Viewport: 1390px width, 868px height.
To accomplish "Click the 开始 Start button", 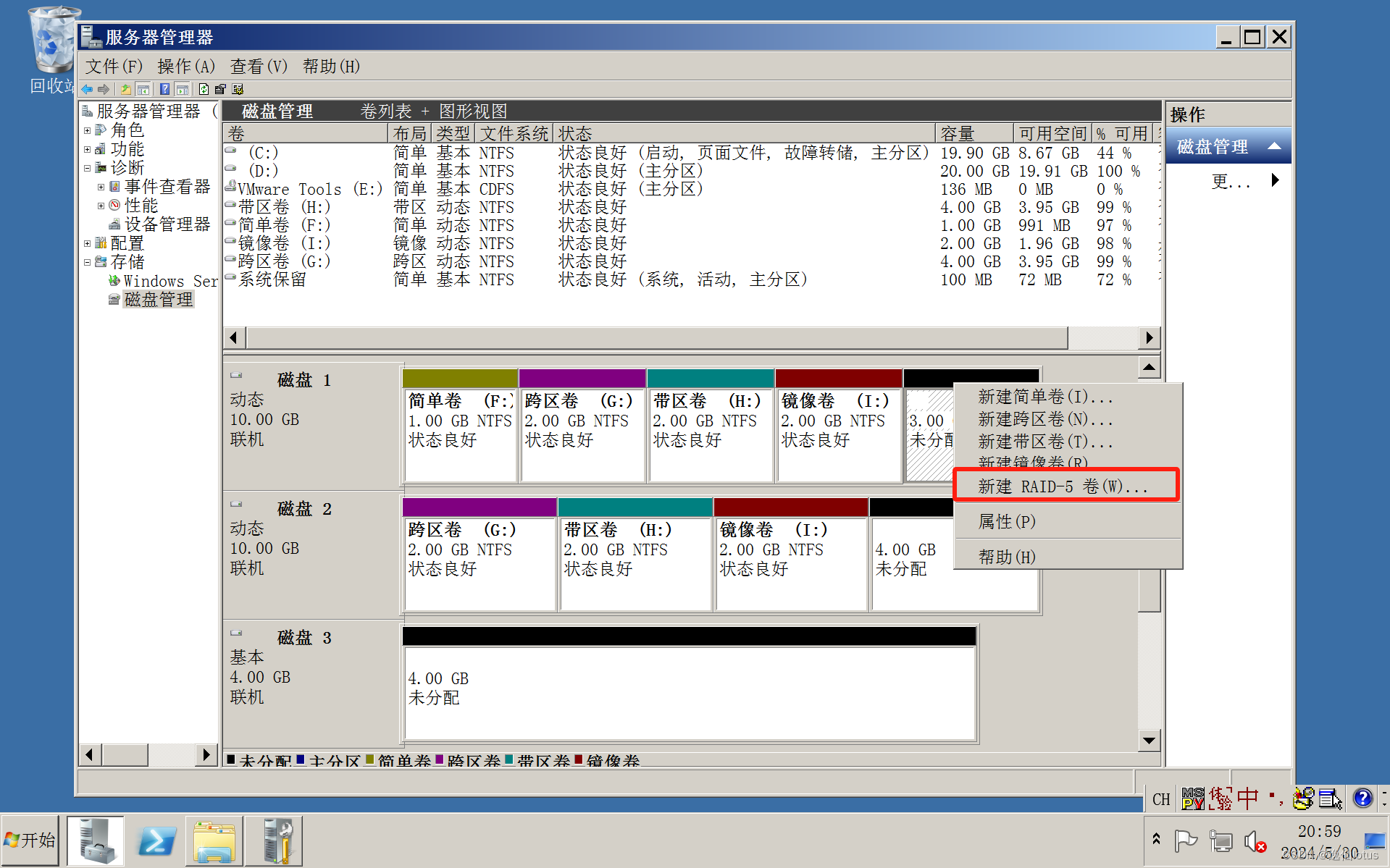I will click(30, 840).
